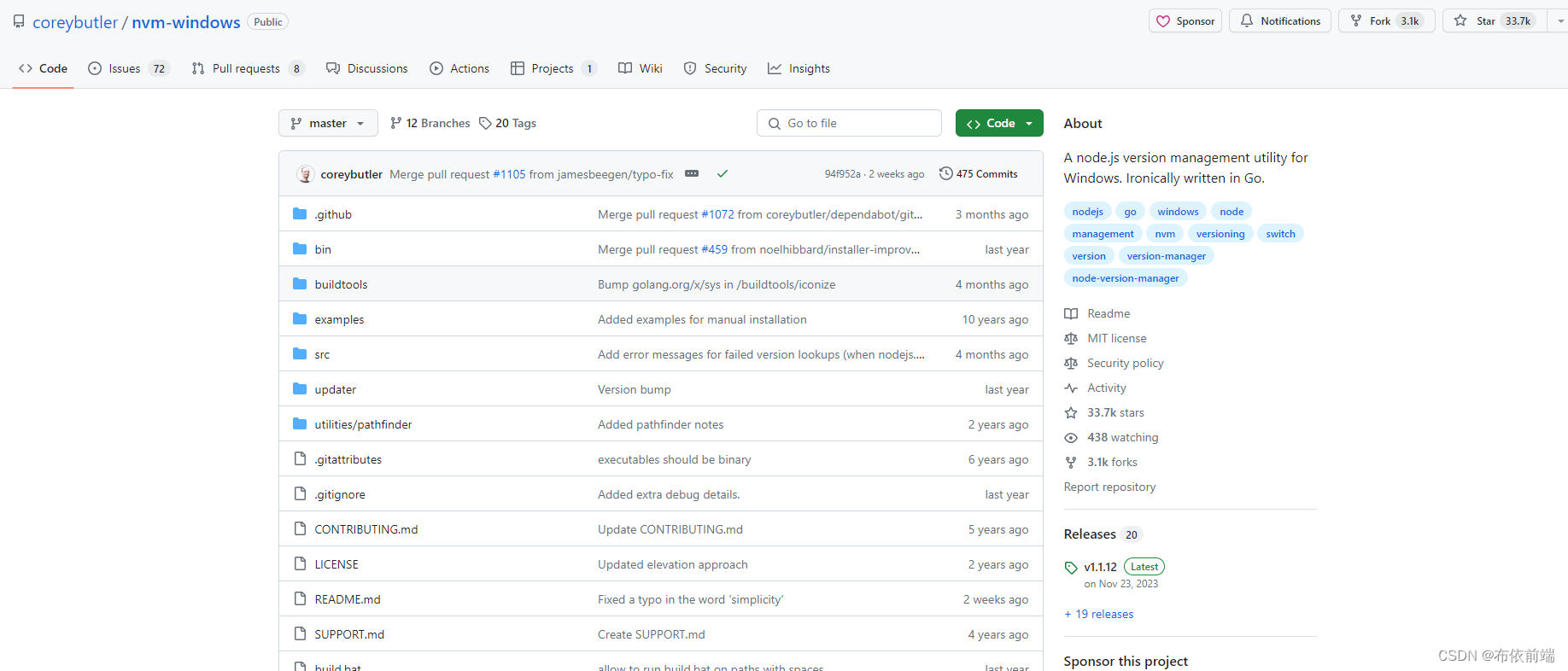Image resolution: width=1568 pixels, height=671 pixels.
Task: Open the green Code clone dropdown
Action: [x=999, y=123]
